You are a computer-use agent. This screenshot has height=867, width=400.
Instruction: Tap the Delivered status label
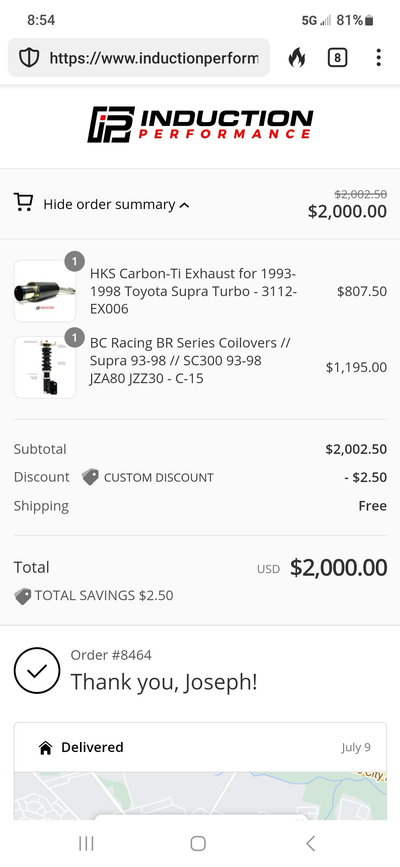pyautogui.click(x=92, y=748)
